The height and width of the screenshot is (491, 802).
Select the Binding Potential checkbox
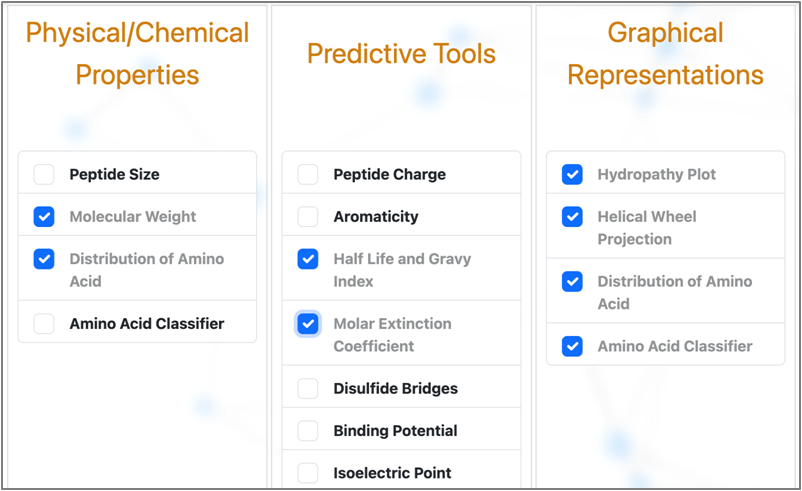[x=308, y=431]
